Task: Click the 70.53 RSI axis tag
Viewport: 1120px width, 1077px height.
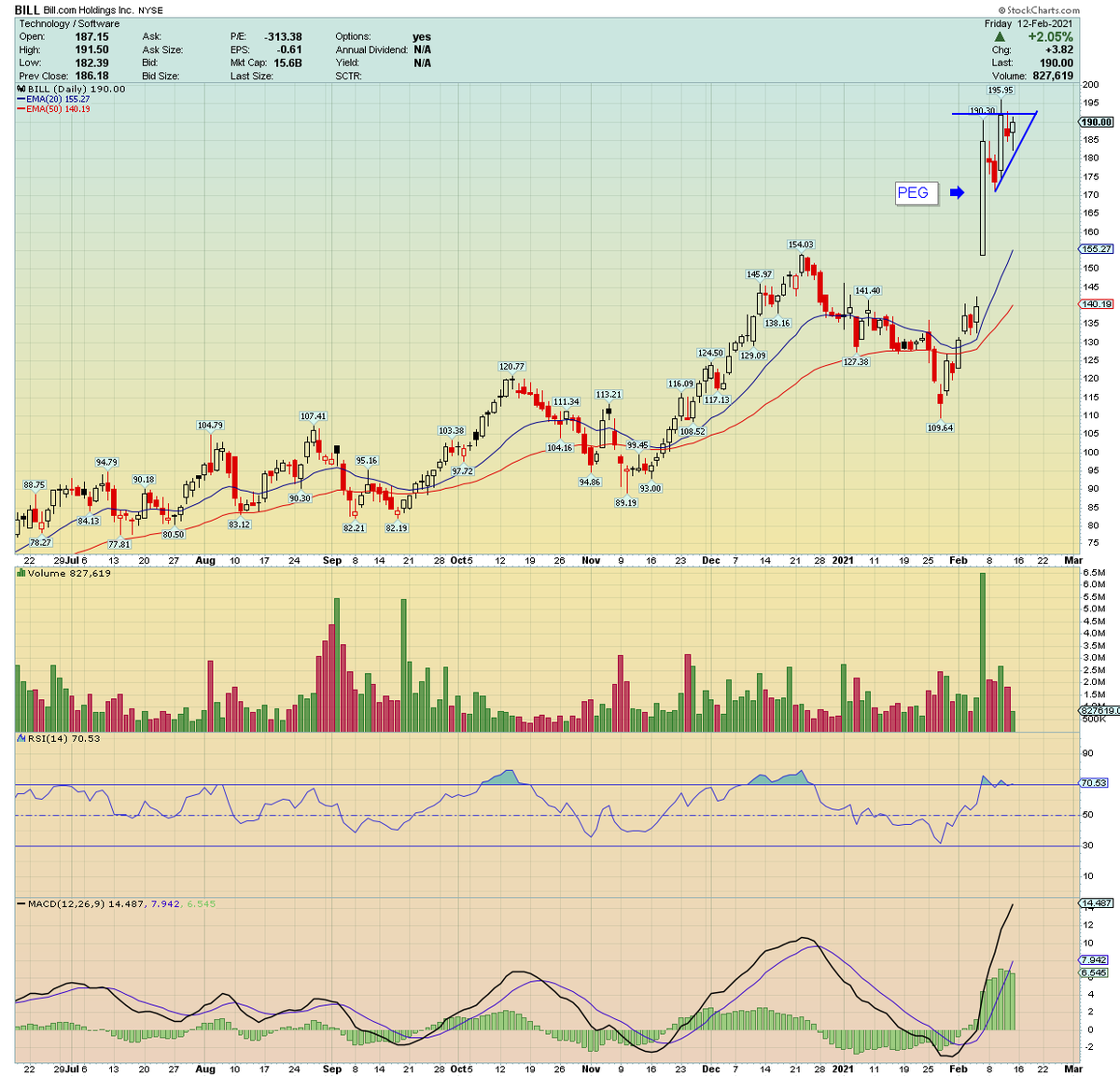Action: [x=1094, y=783]
